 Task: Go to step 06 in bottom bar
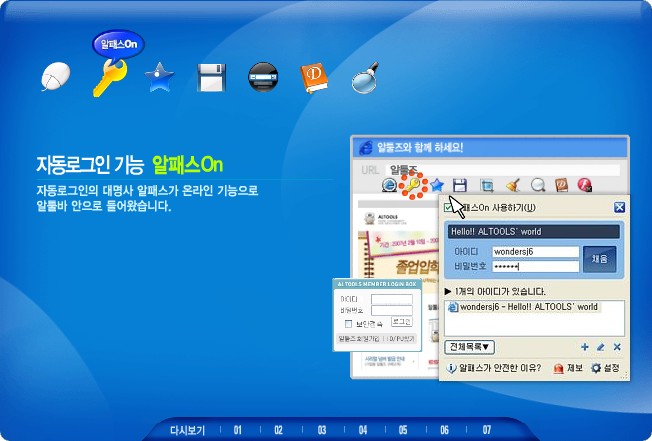(x=445, y=430)
